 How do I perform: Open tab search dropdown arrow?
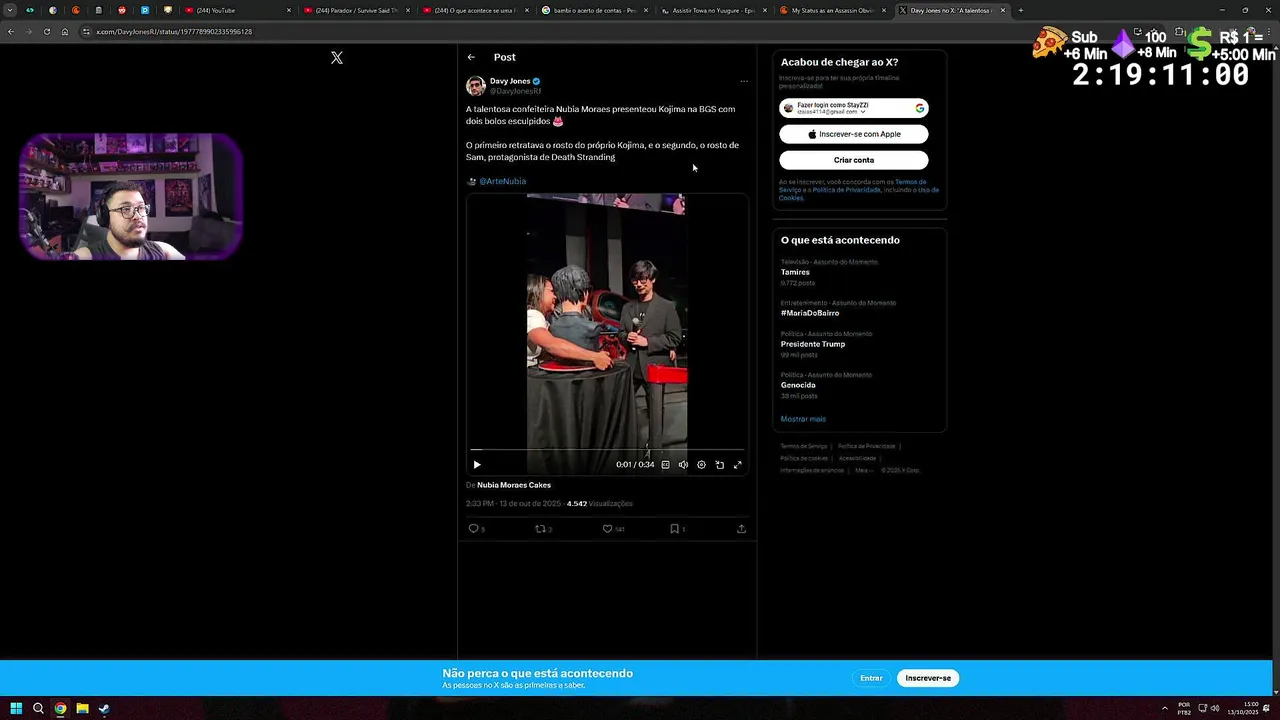pos(10,10)
